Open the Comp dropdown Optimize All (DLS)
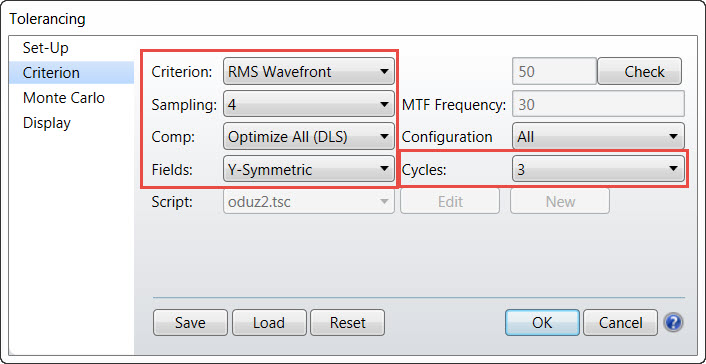Screen dimensions: 706x364 (309, 136)
